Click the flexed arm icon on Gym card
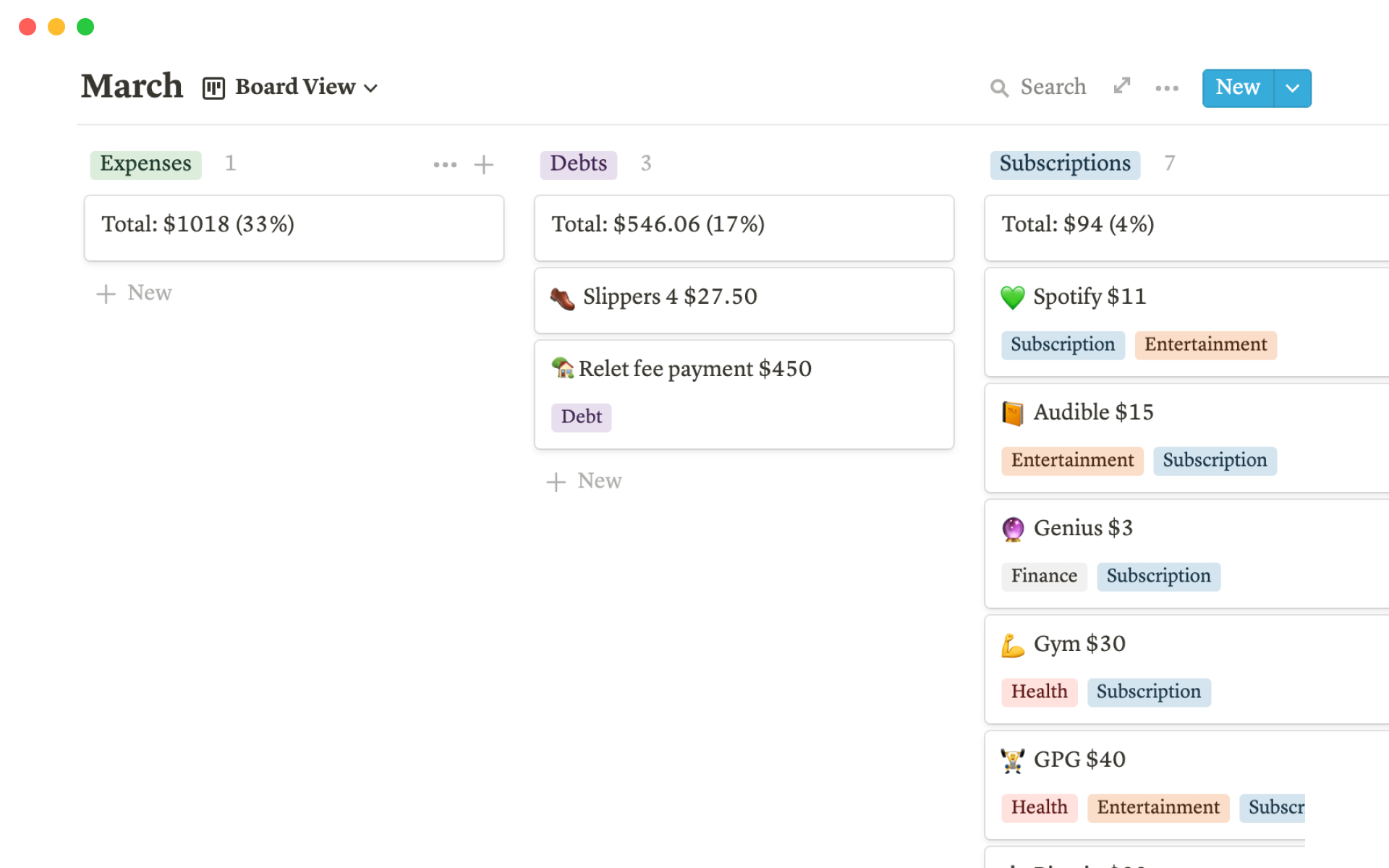This screenshot has width=1389, height=868. click(1013, 644)
